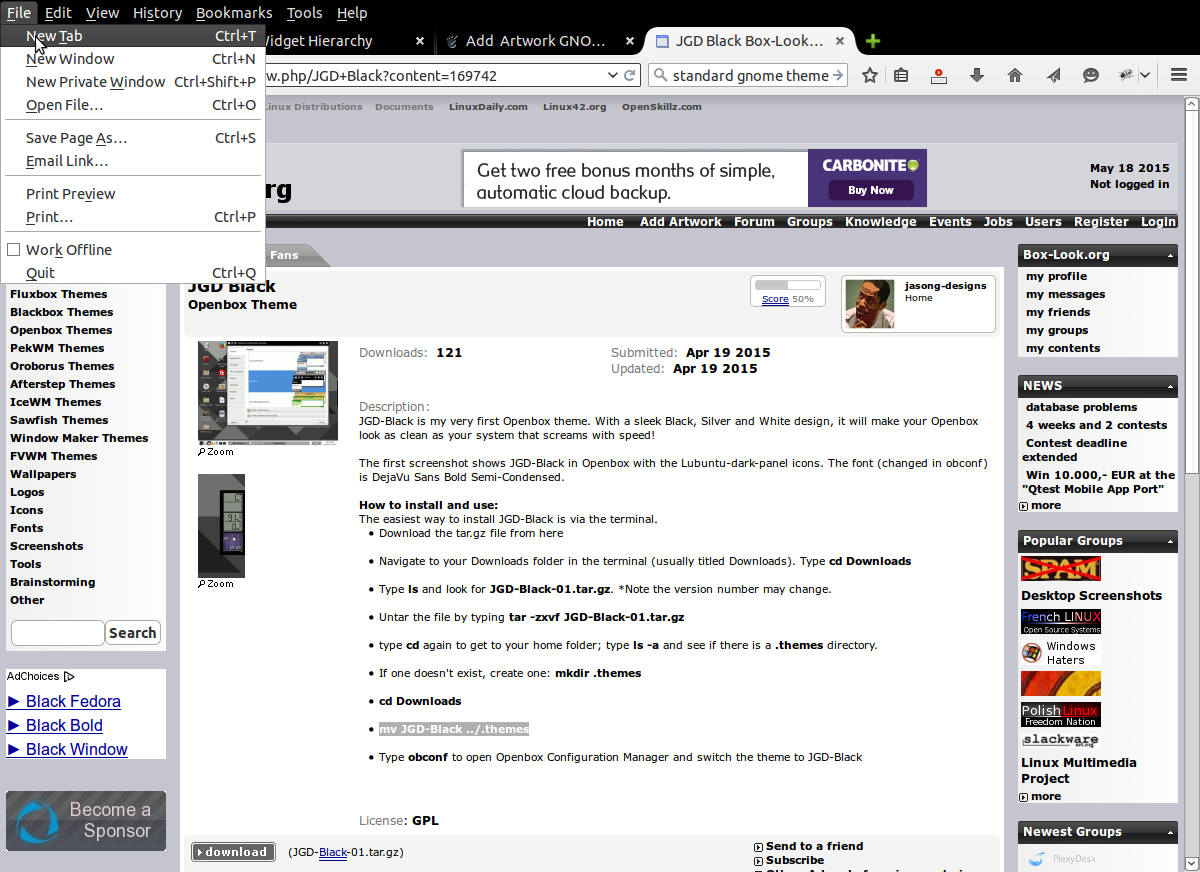Open the Bookmarks menu in menu bar

click(234, 13)
